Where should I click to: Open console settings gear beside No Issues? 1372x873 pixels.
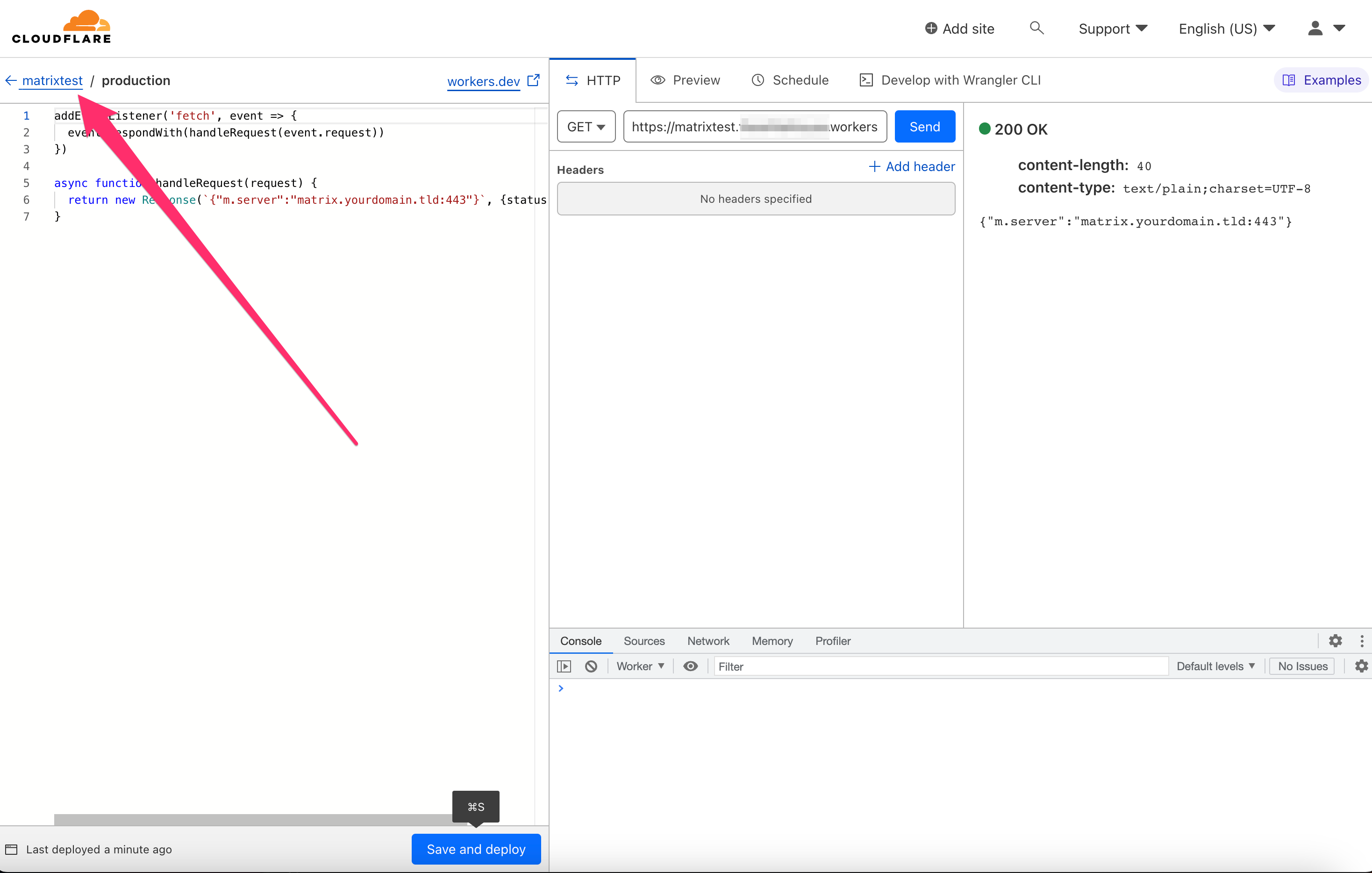pos(1361,666)
